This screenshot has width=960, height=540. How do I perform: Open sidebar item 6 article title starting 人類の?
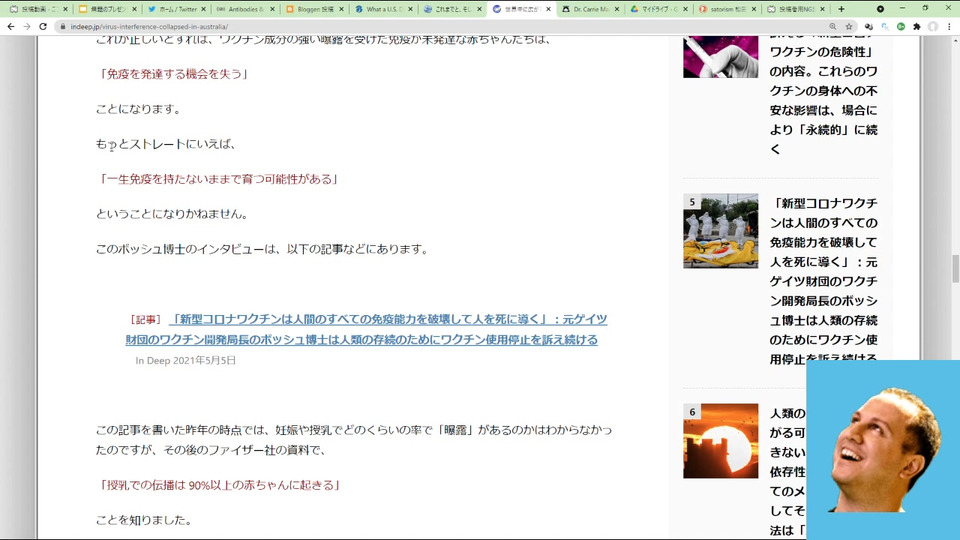click(x=787, y=471)
